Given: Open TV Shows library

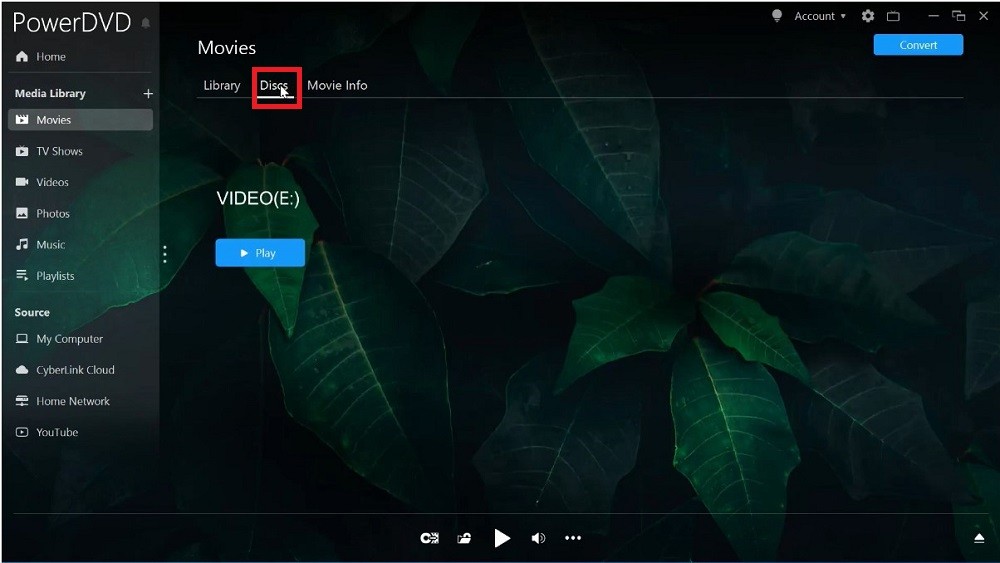Looking at the screenshot, I should (x=50, y=151).
